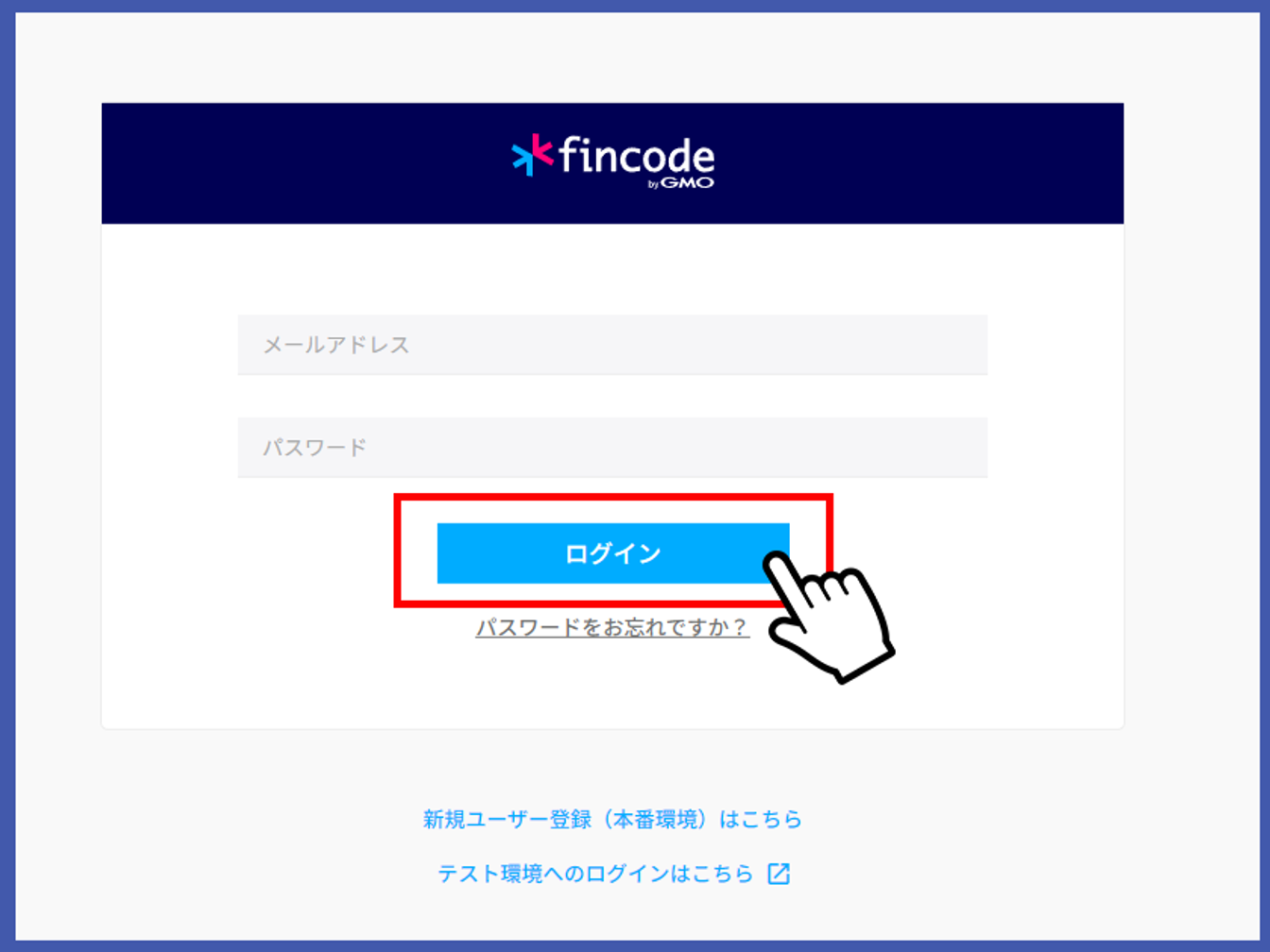
Task: Click the パスワード placeholder text
Action: click(x=315, y=448)
